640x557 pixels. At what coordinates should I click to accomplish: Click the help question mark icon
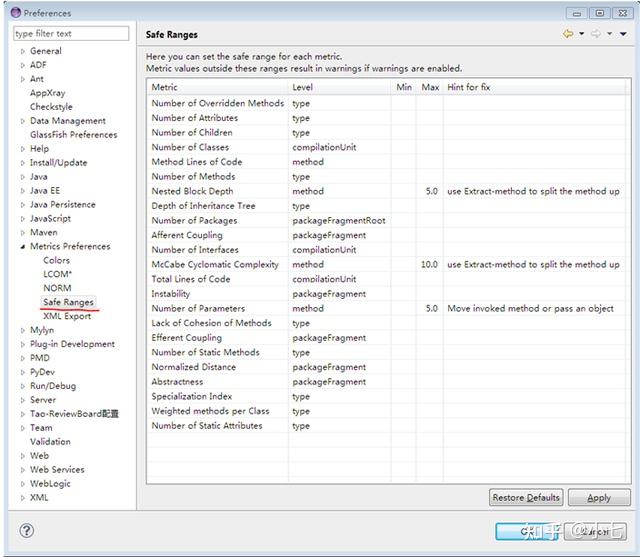(27, 530)
